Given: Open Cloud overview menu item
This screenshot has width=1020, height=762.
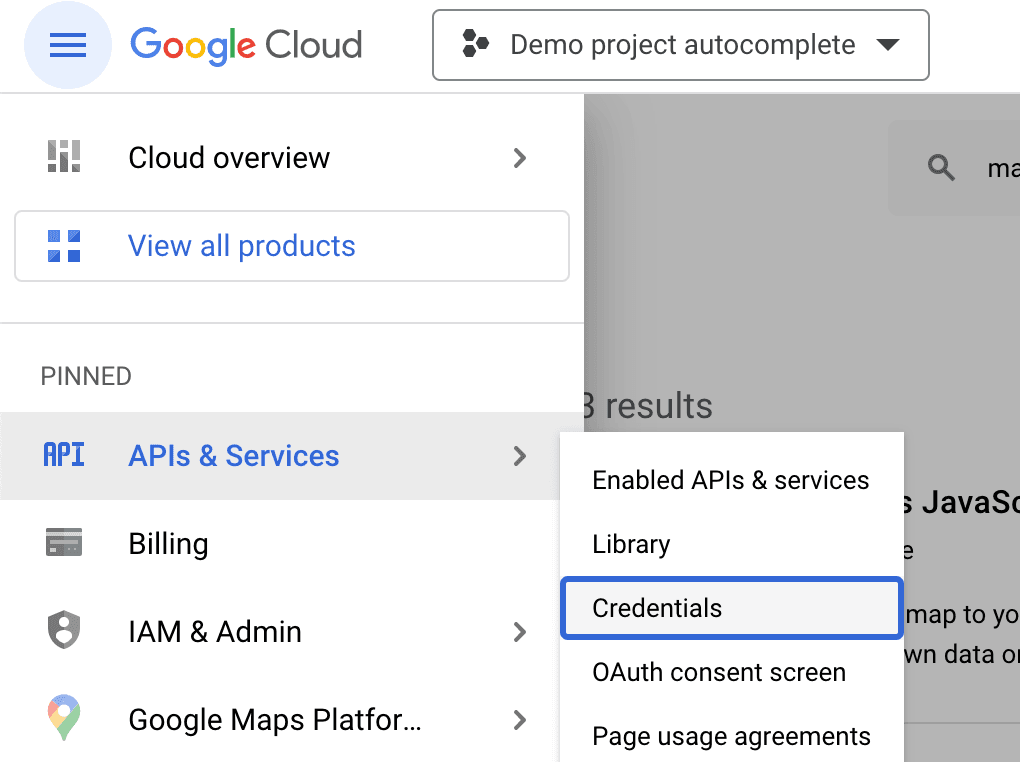Looking at the screenshot, I should 291,157.
